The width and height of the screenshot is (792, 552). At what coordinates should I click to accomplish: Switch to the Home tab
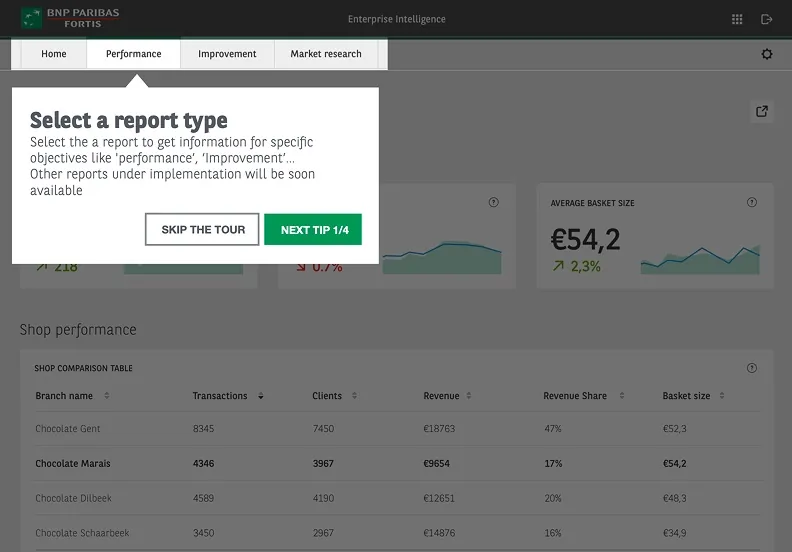[x=54, y=54]
